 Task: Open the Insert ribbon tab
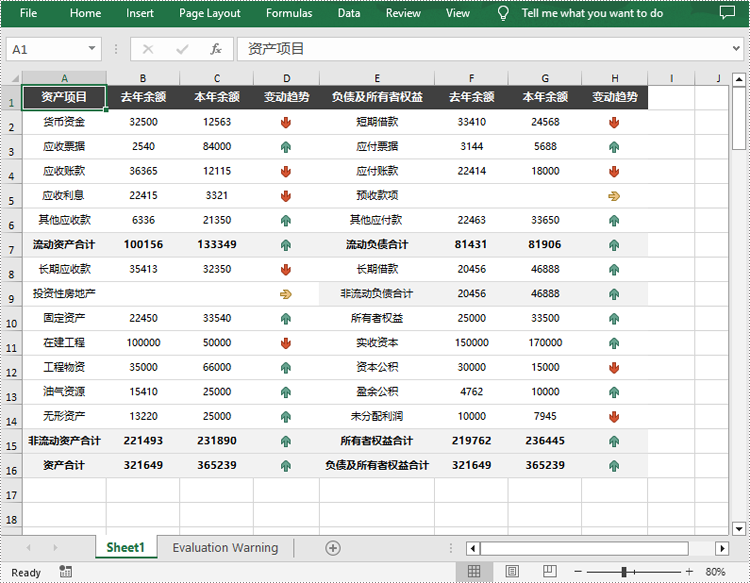140,13
